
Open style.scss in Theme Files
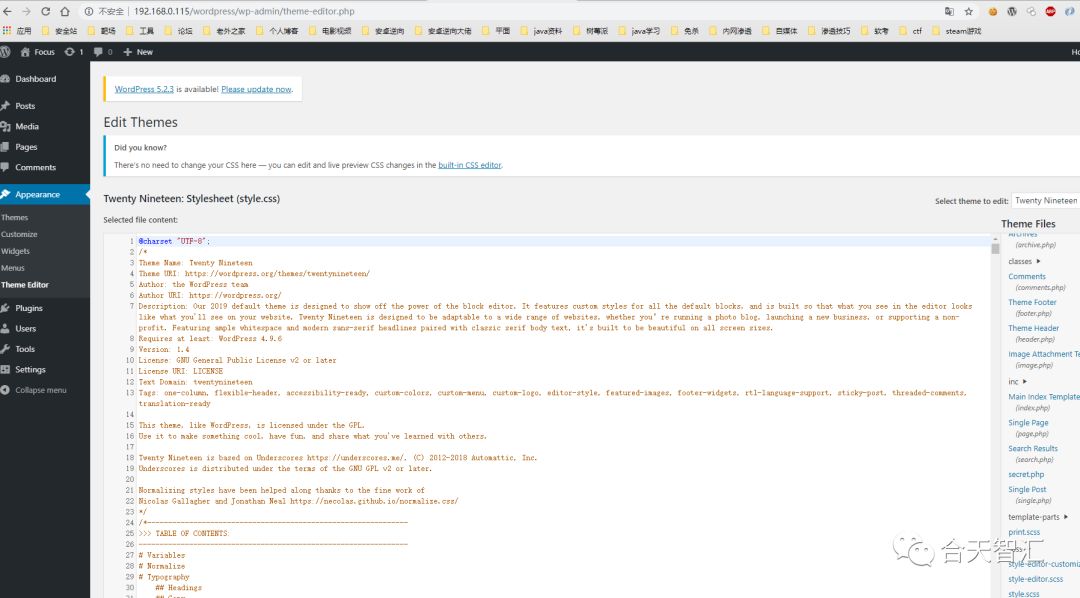click(1024, 593)
